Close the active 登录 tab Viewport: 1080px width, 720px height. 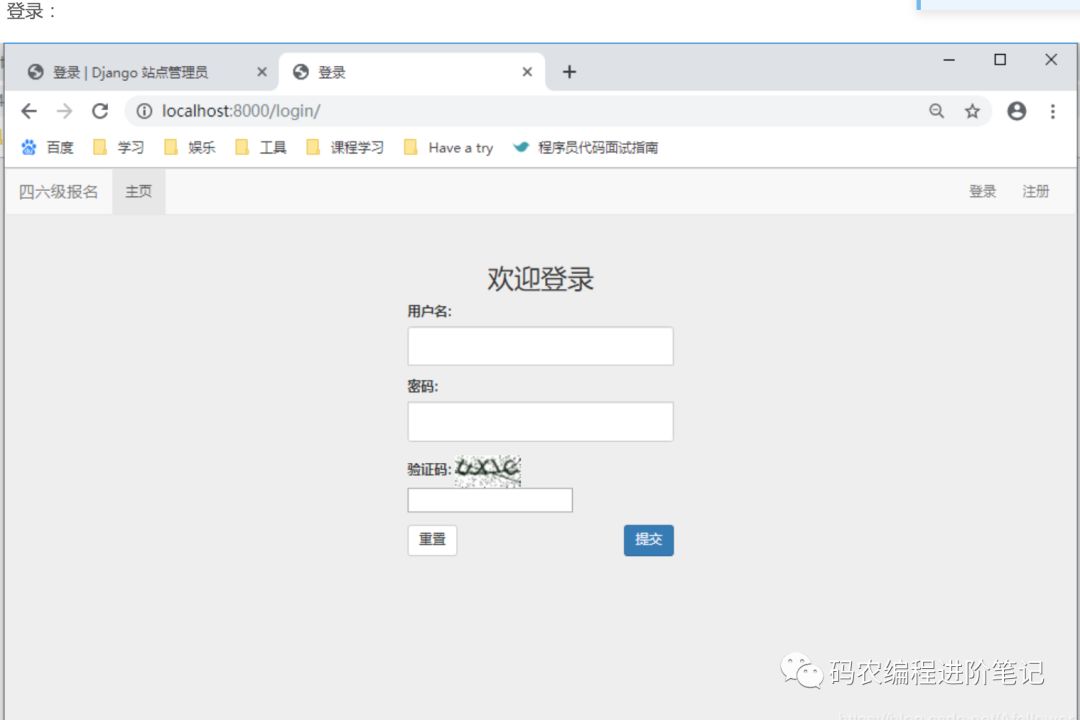(x=527, y=72)
